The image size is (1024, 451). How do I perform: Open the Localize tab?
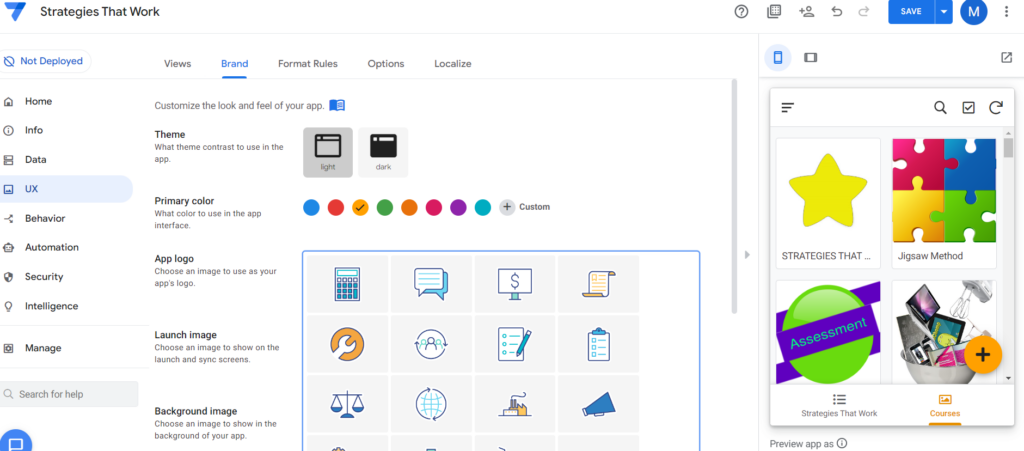pyautogui.click(x=452, y=64)
